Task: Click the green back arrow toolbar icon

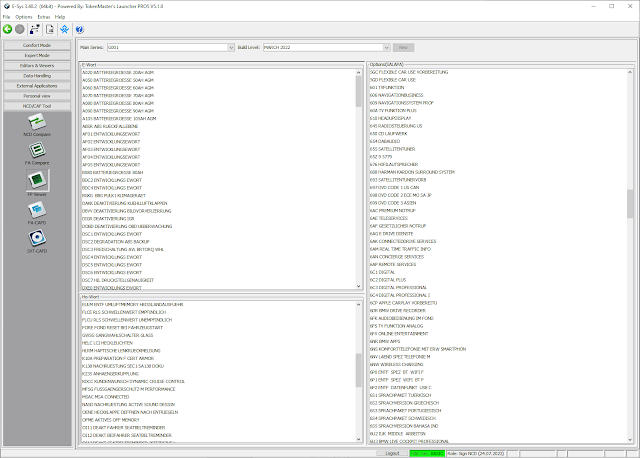Action: tap(7, 29)
